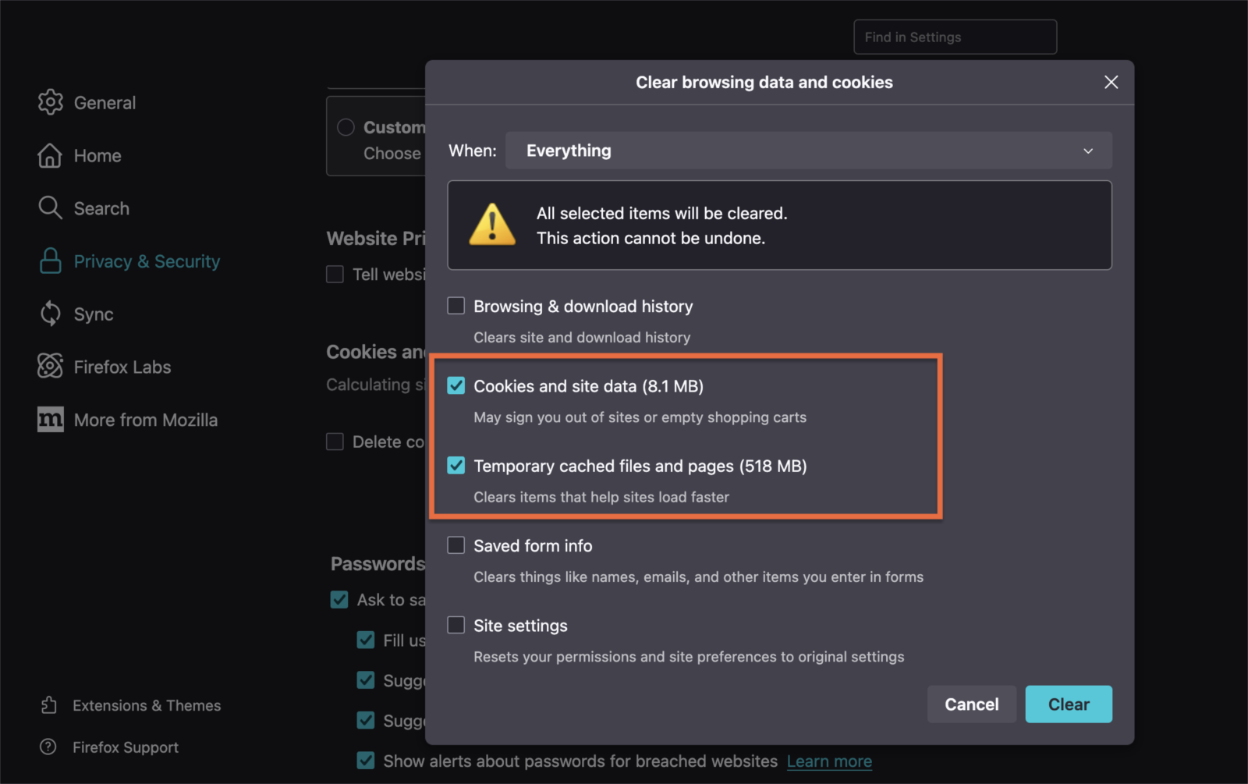Click "Clears things like names, emails" description
1248x784 pixels.
tap(698, 577)
